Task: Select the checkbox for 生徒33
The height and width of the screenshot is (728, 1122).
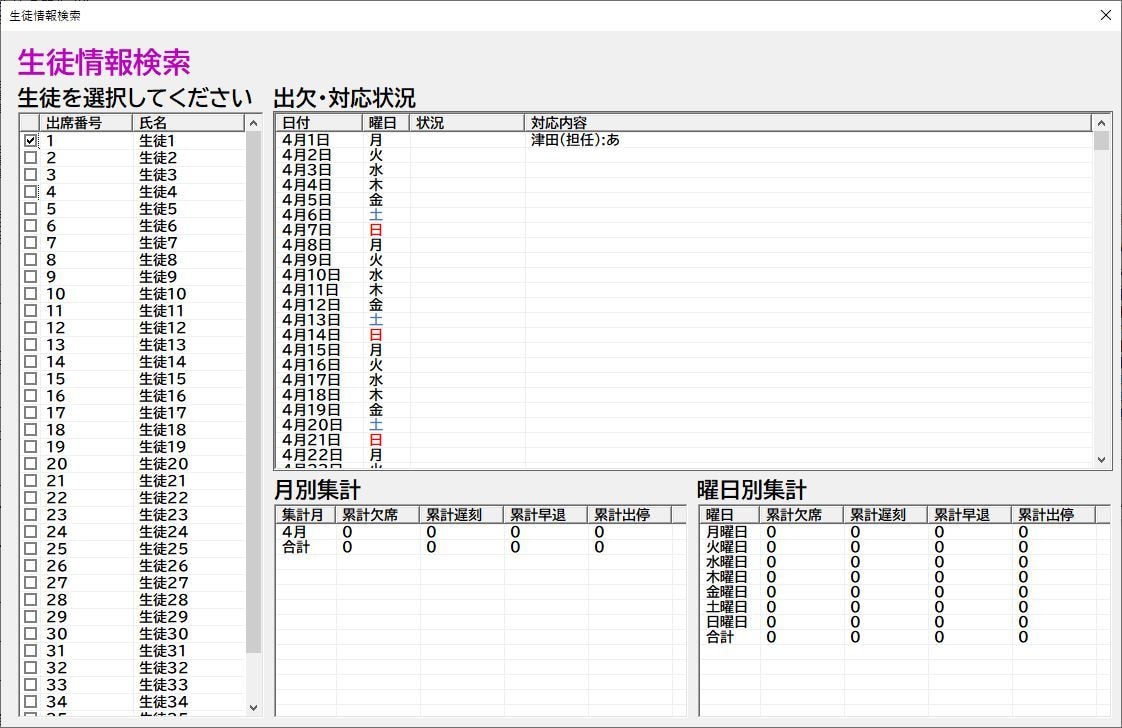Action: pos(30,684)
